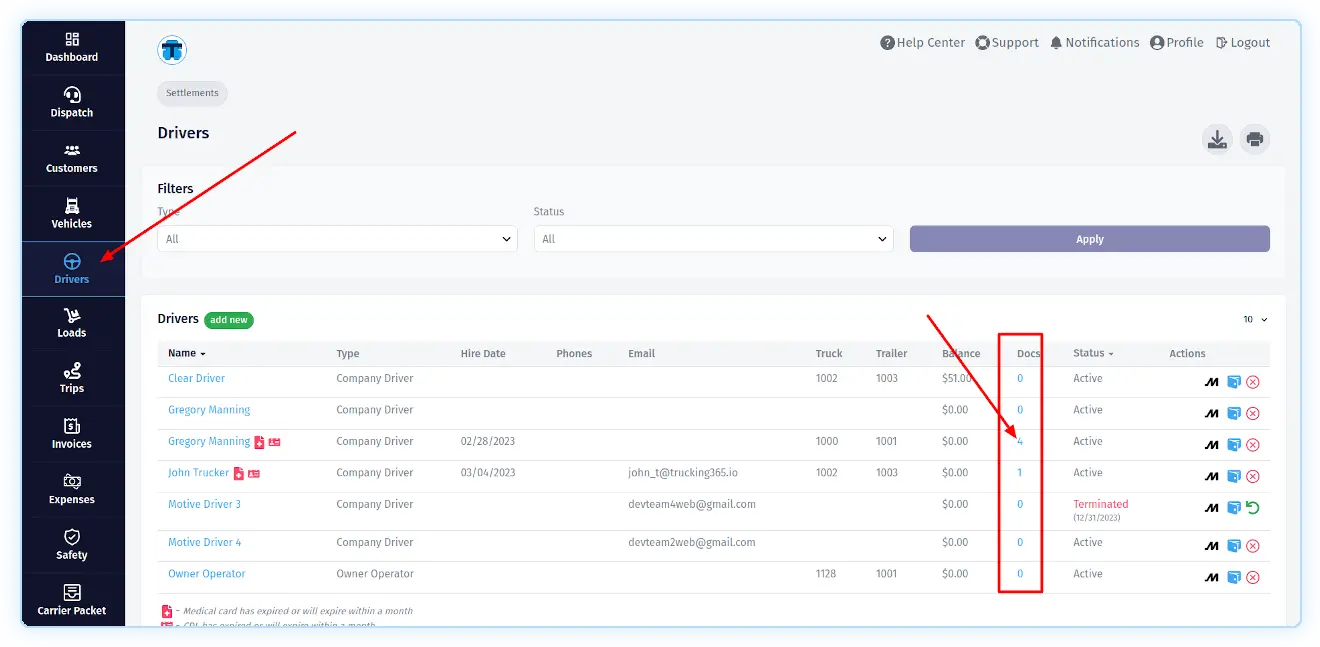Sort the table by Status column header

pyautogui.click(x=1092, y=353)
